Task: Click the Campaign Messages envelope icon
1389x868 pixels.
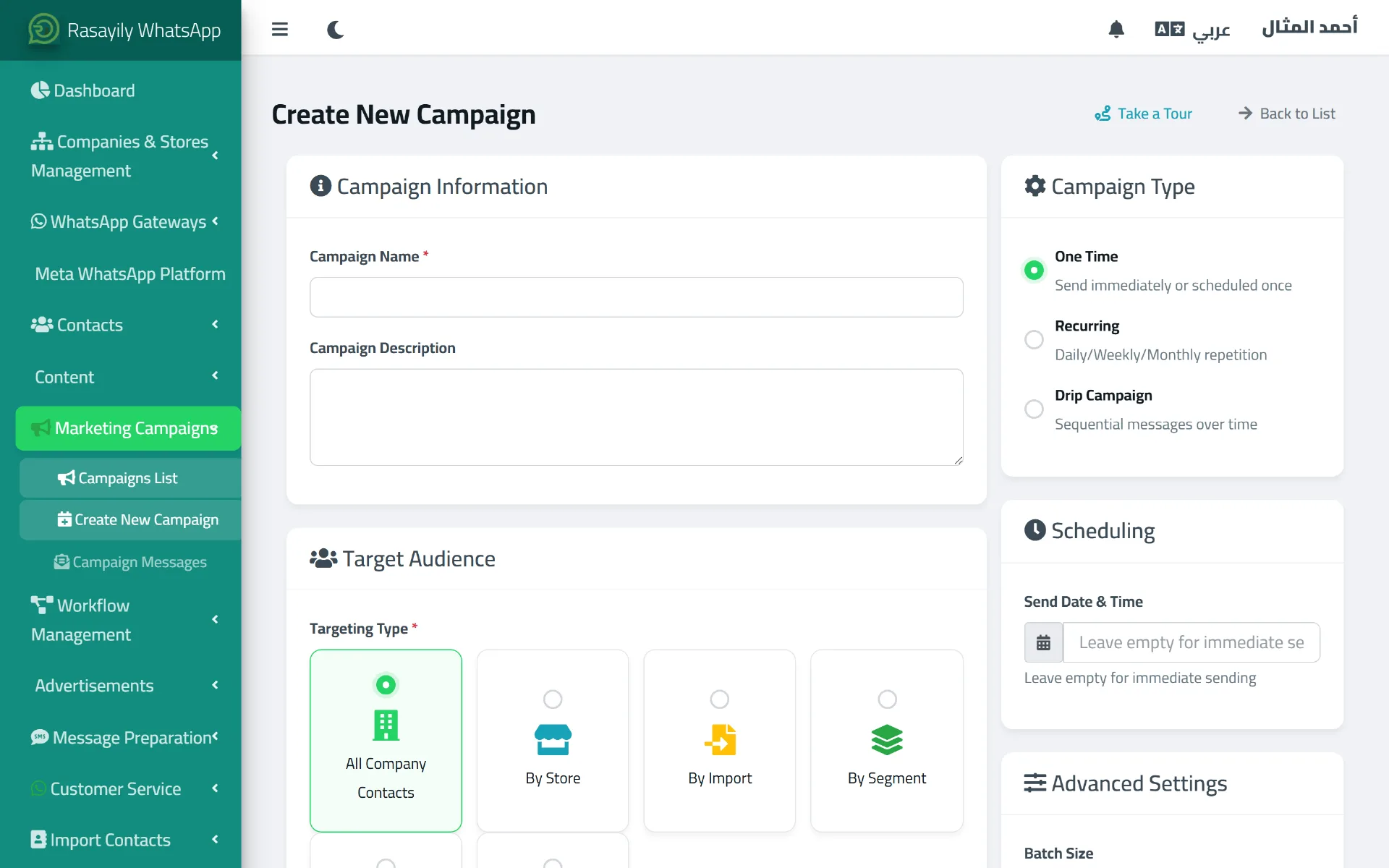Action: [x=61, y=562]
